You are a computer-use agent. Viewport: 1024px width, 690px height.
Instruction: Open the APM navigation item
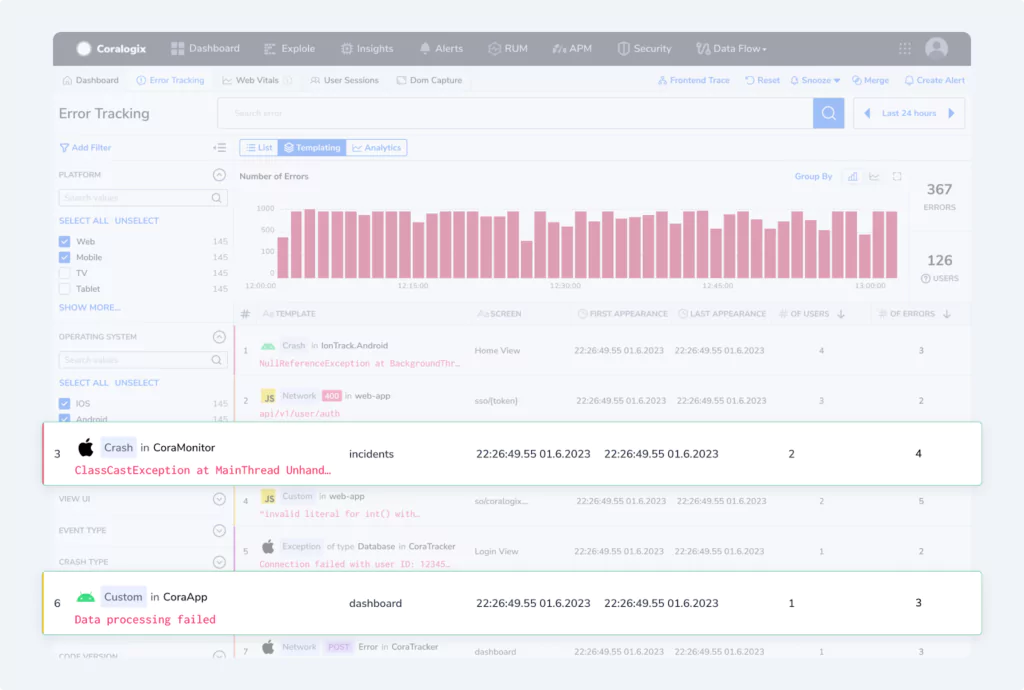pyautogui.click(x=572, y=48)
